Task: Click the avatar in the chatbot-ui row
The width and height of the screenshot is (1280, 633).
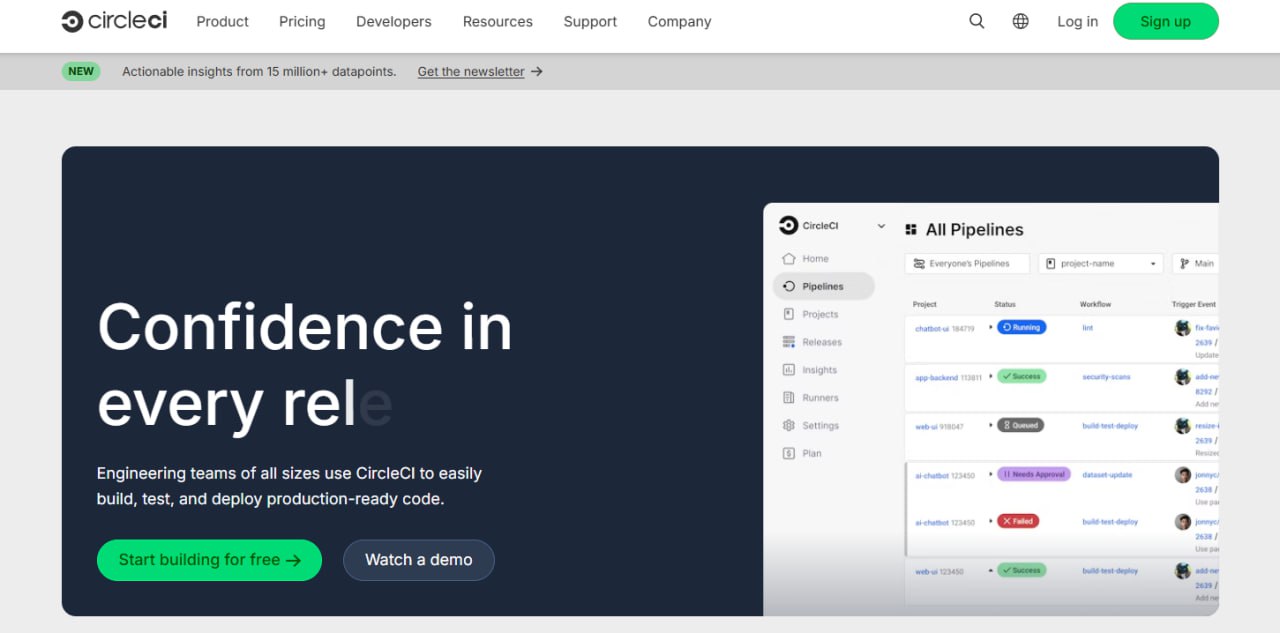Action: (x=1183, y=328)
